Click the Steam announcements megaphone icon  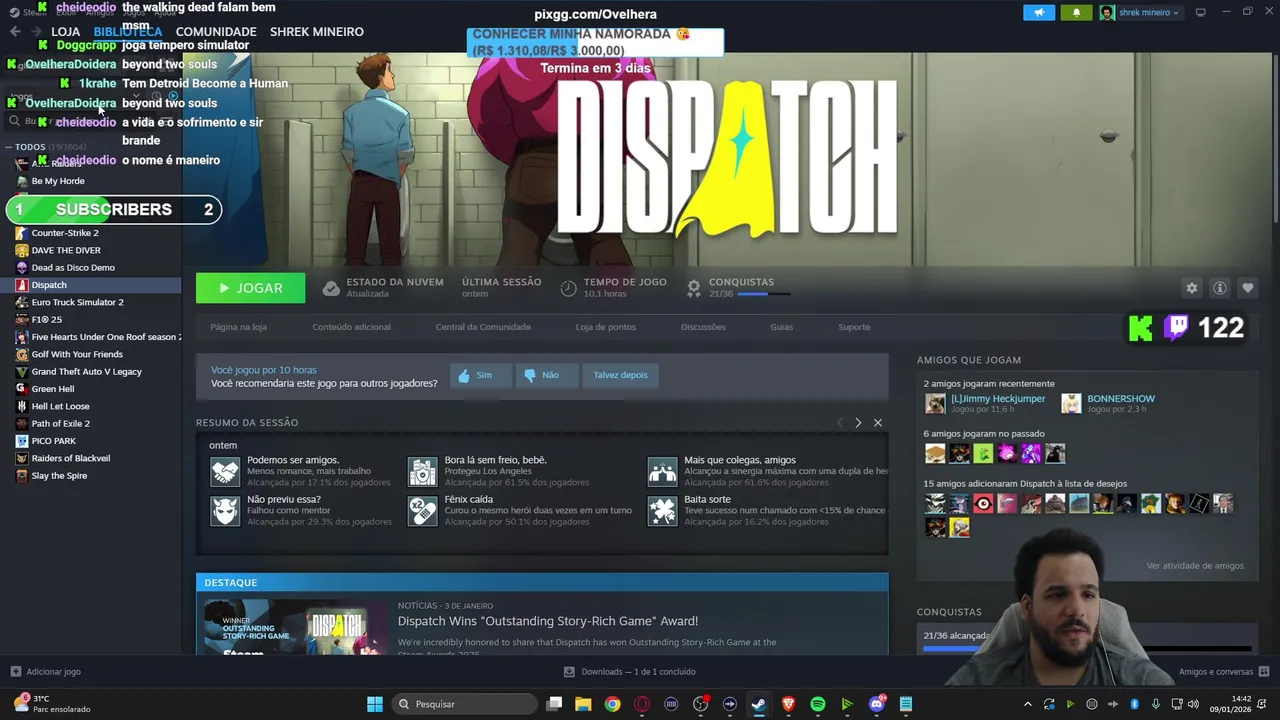pyautogui.click(x=1039, y=13)
